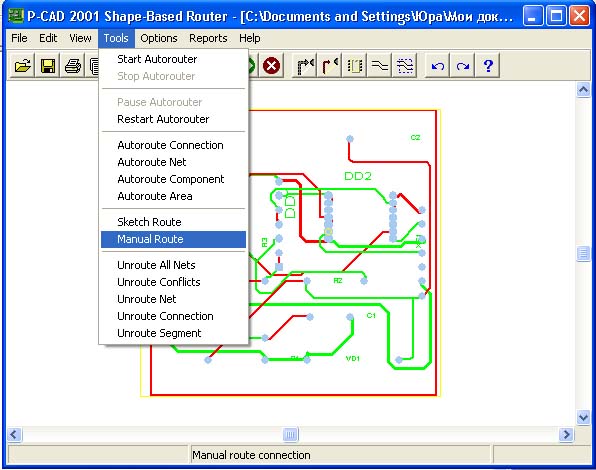Click status bar text Manual route connection
This screenshot has height=470, width=596.
[251, 455]
